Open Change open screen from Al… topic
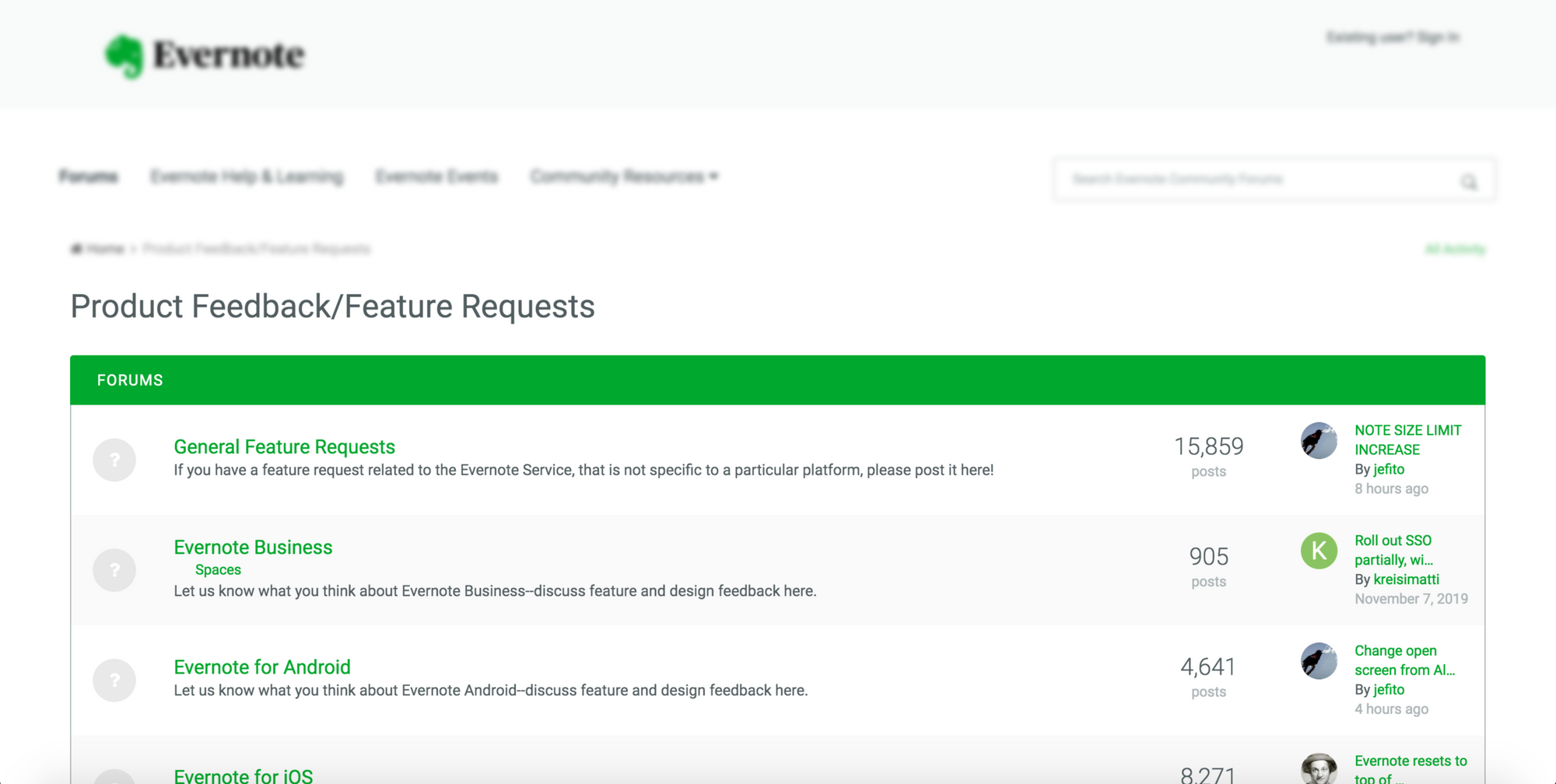The height and width of the screenshot is (784, 1556). click(x=1404, y=660)
